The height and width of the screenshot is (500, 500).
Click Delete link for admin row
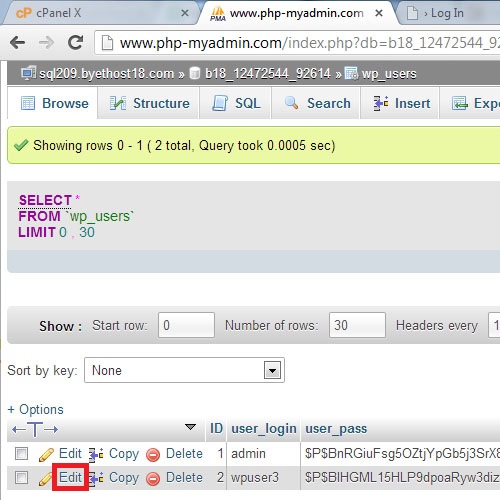point(184,454)
